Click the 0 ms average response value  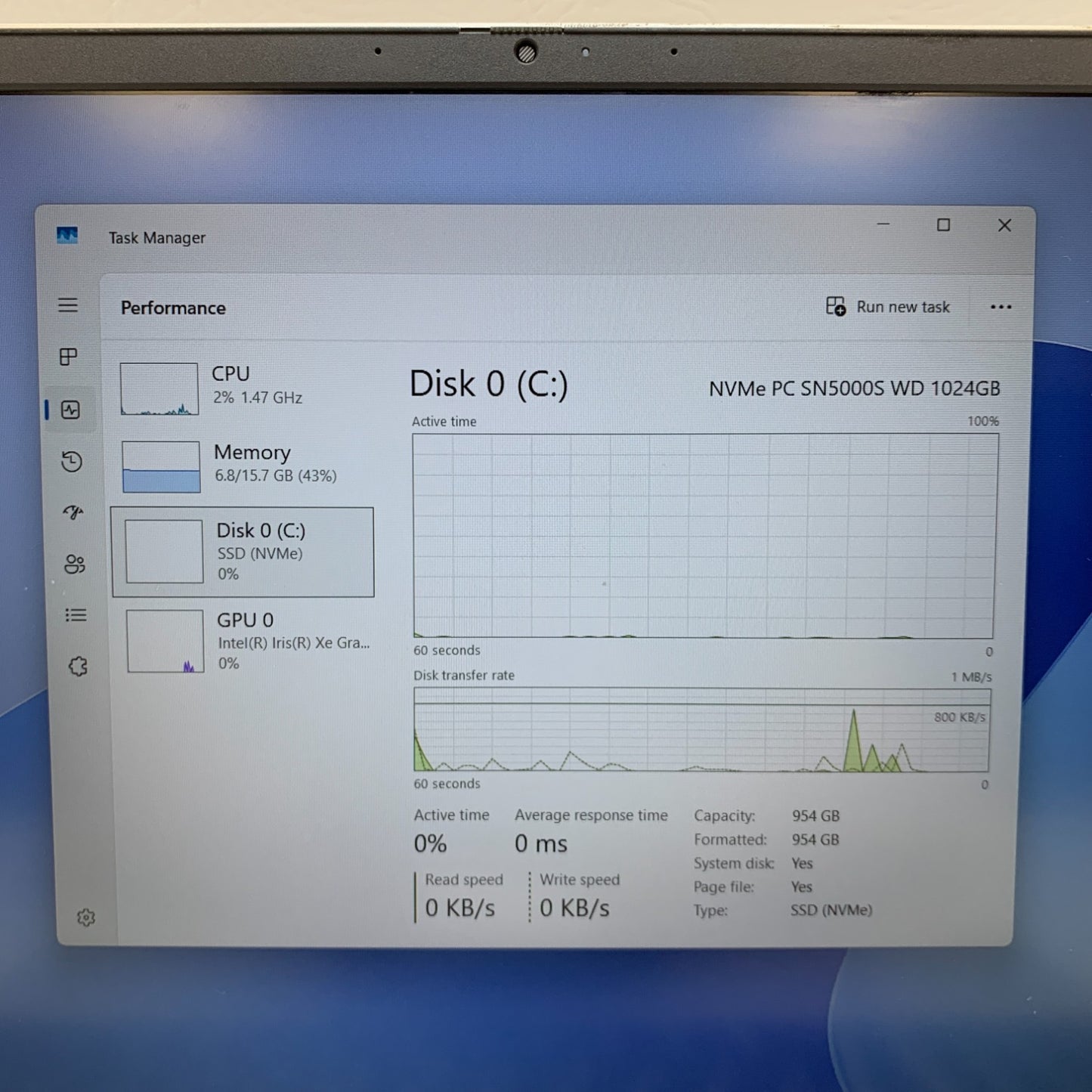(x=541, y=843)
